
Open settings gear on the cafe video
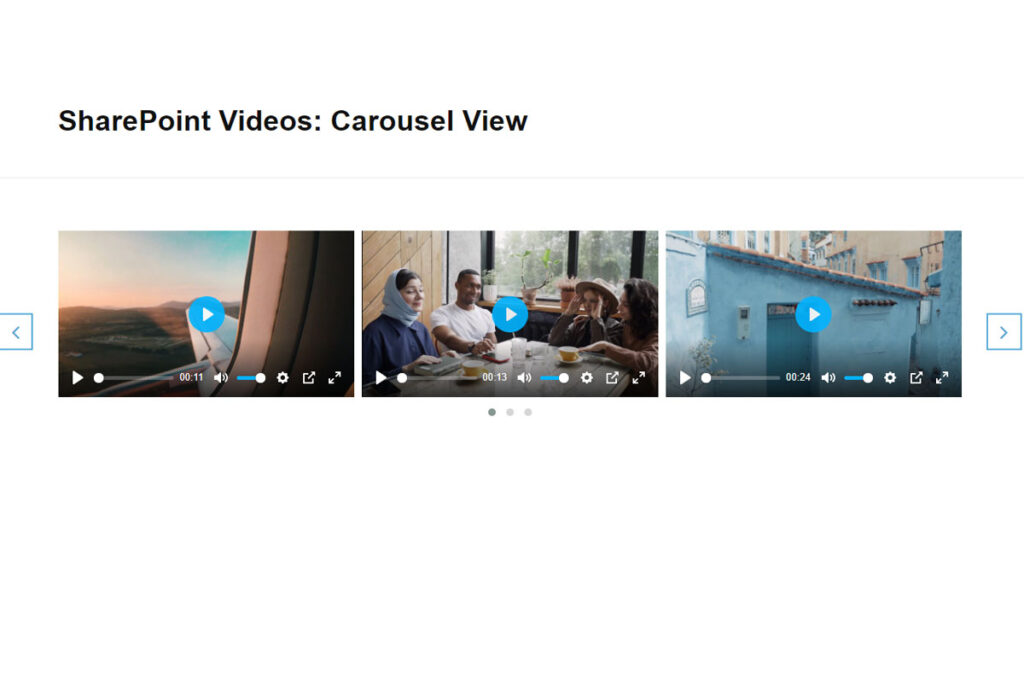586,377
